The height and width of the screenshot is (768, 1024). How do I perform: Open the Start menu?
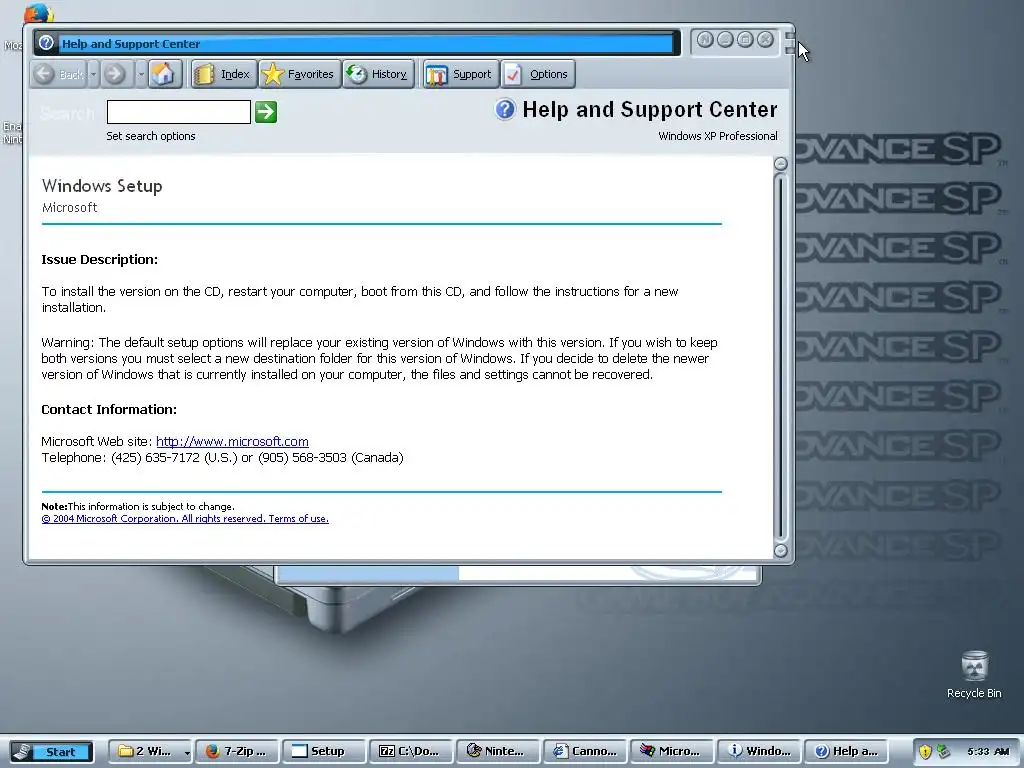[52, 752]
